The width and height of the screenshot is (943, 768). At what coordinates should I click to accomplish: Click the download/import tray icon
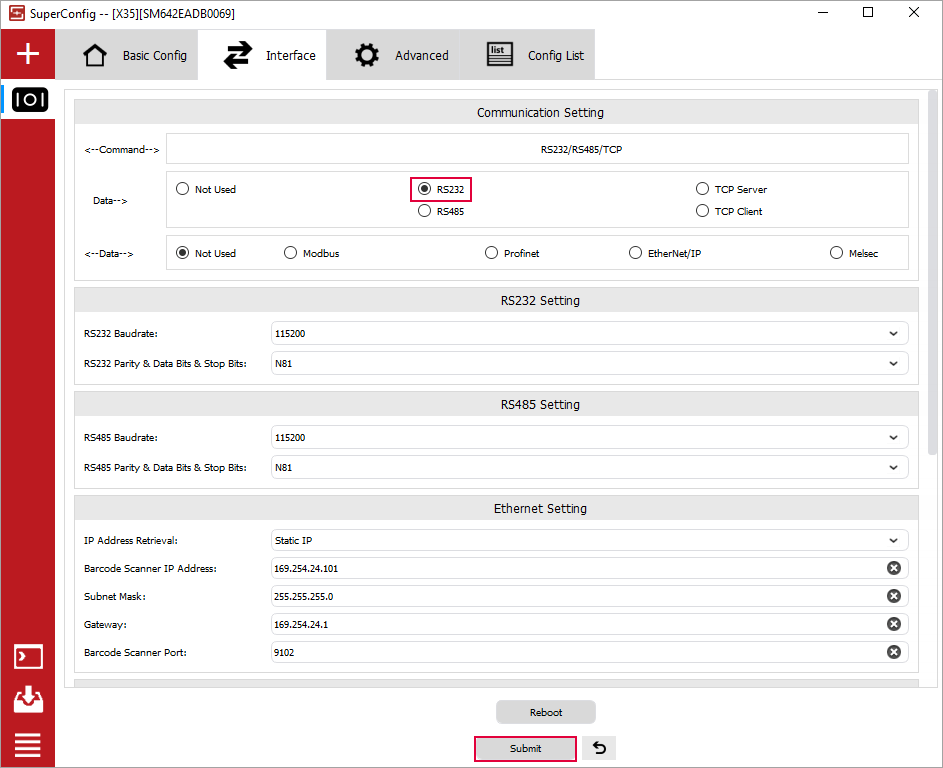pyautogui.click(x=28, y=700)
